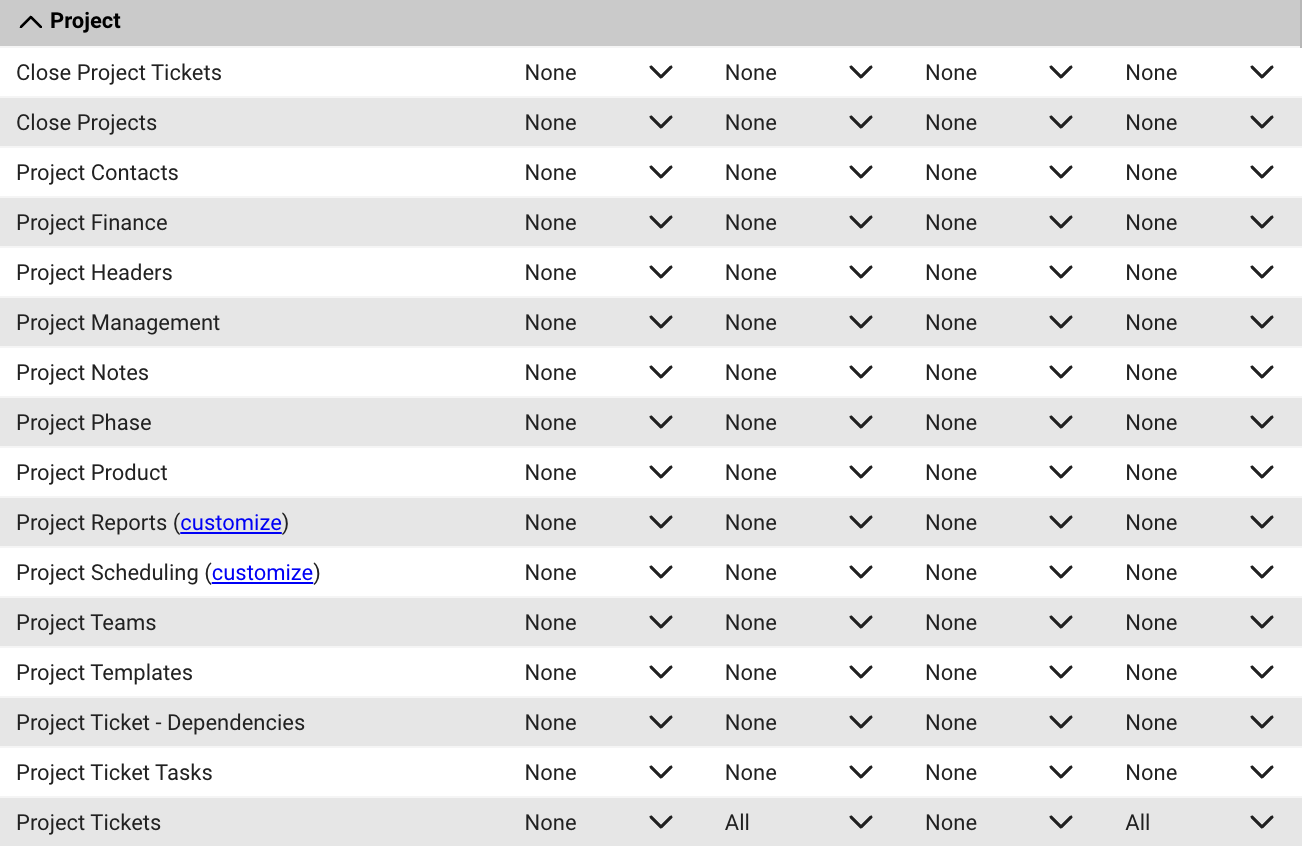Open first column dropdown for Project Product
This screenshot has height=846, width=1302.
point(661,473)
